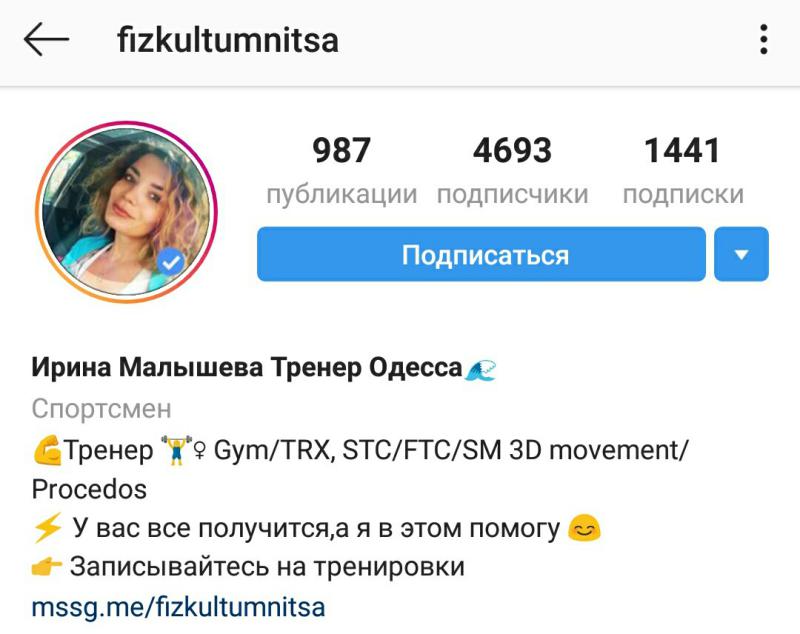Open the 4693 подписчики list
The height and width of the screenshot is (634, 800).
tap(512, 171)
